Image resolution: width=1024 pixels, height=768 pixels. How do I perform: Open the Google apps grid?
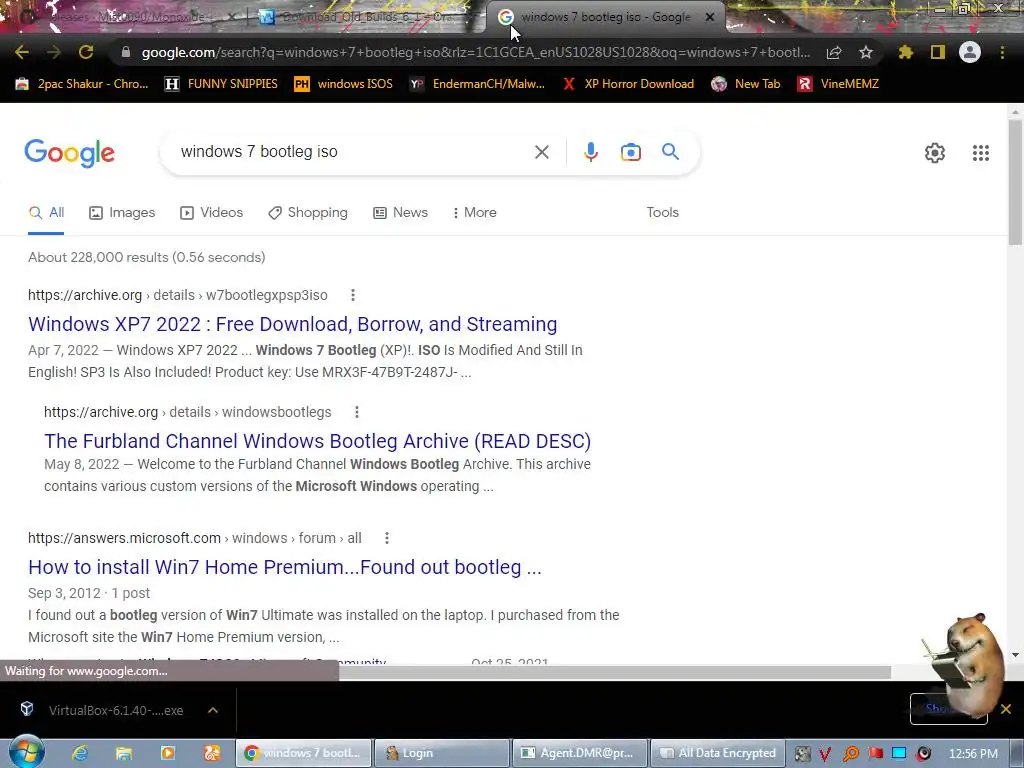(x=981, y=153)
